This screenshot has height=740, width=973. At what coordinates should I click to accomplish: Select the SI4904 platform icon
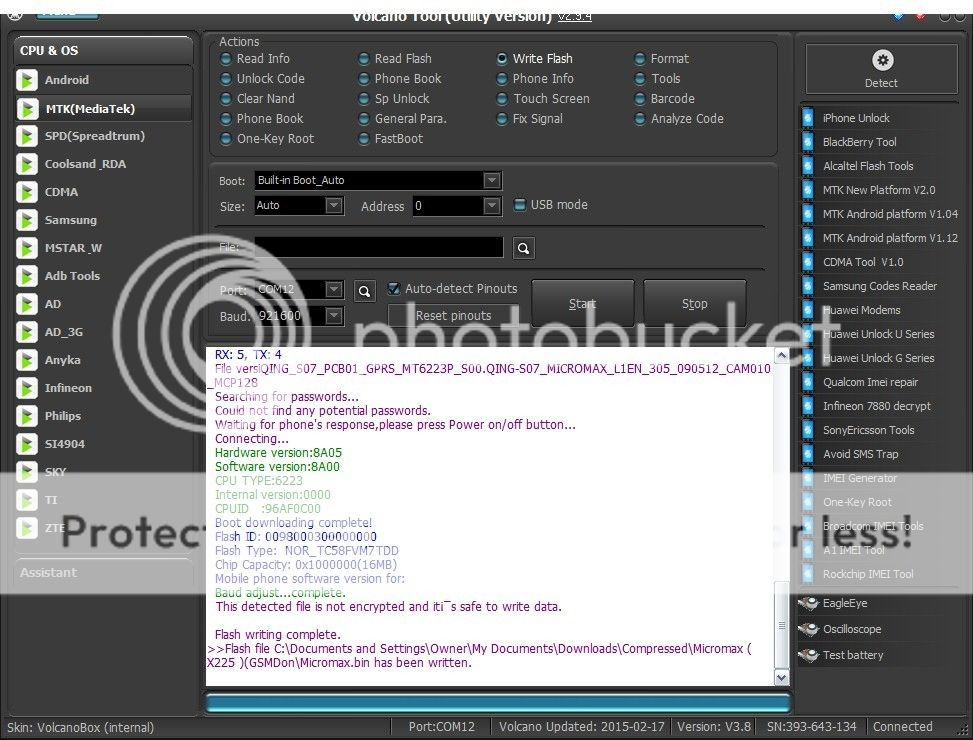click(27, 444)
